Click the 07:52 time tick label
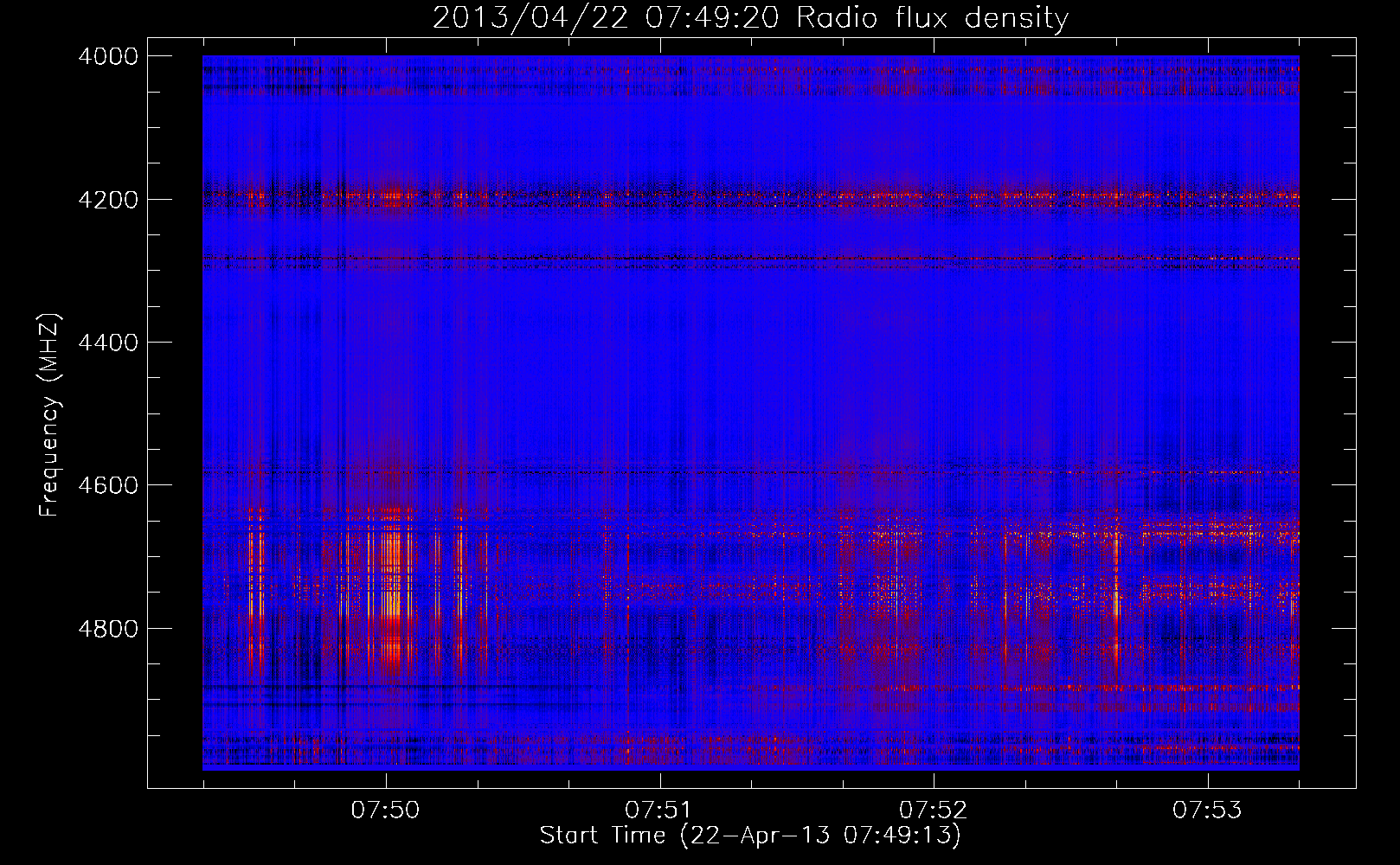 (x=934, y=810)
